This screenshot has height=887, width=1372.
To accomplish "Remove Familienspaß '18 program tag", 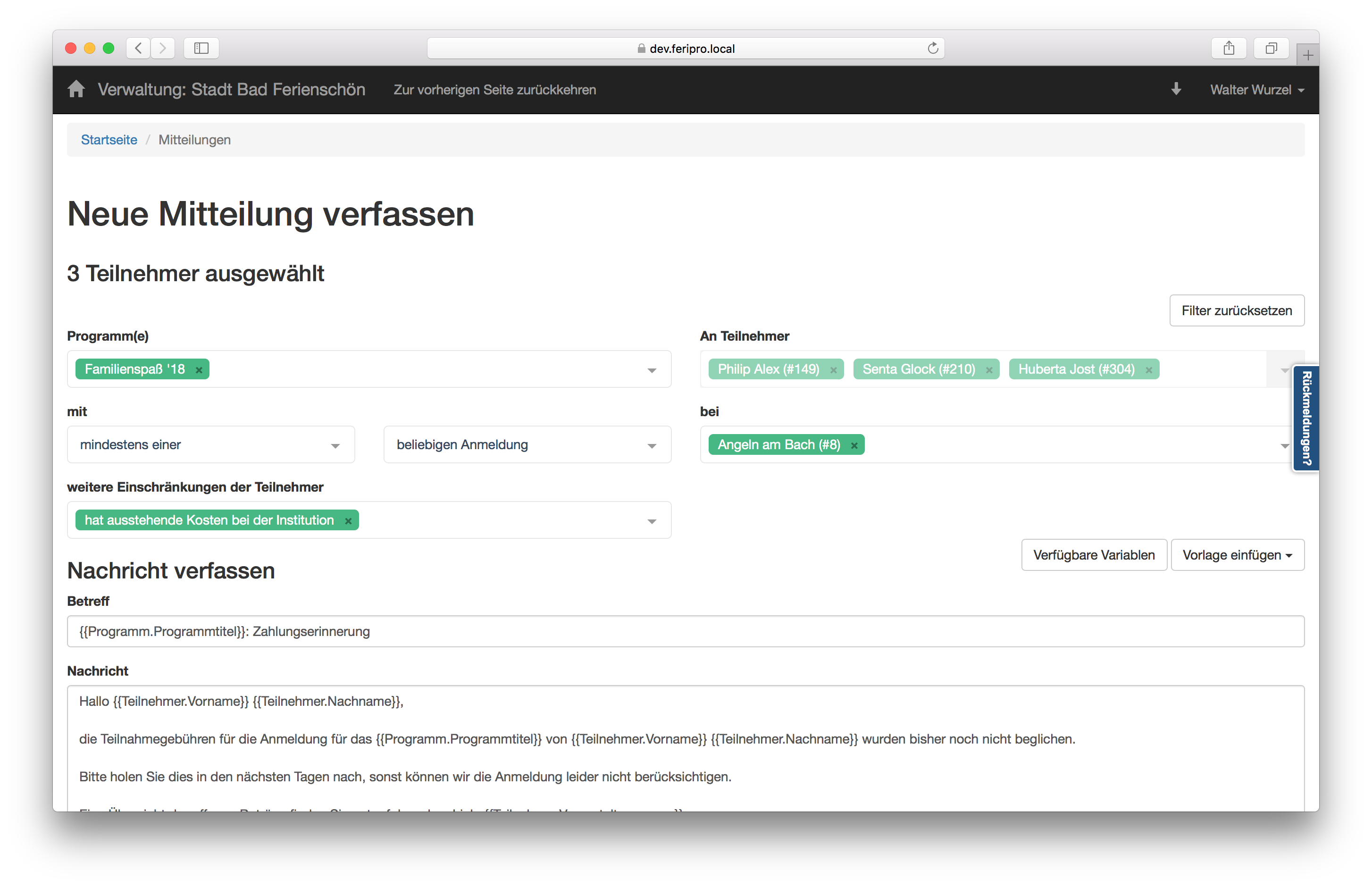I will 199,370.
